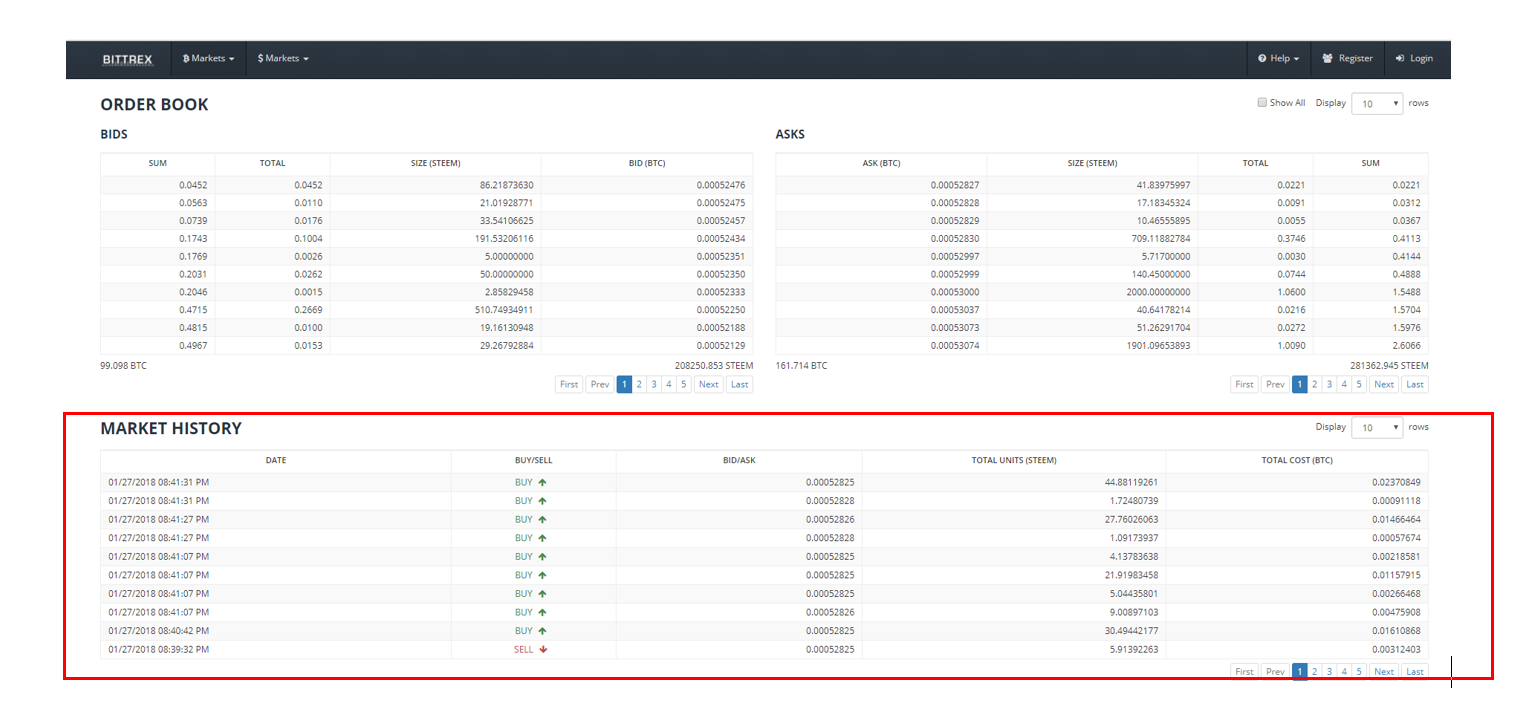Screen dimensions: 1529x706
Task: Select page 3 of bids
Action: tap(654, 384)
